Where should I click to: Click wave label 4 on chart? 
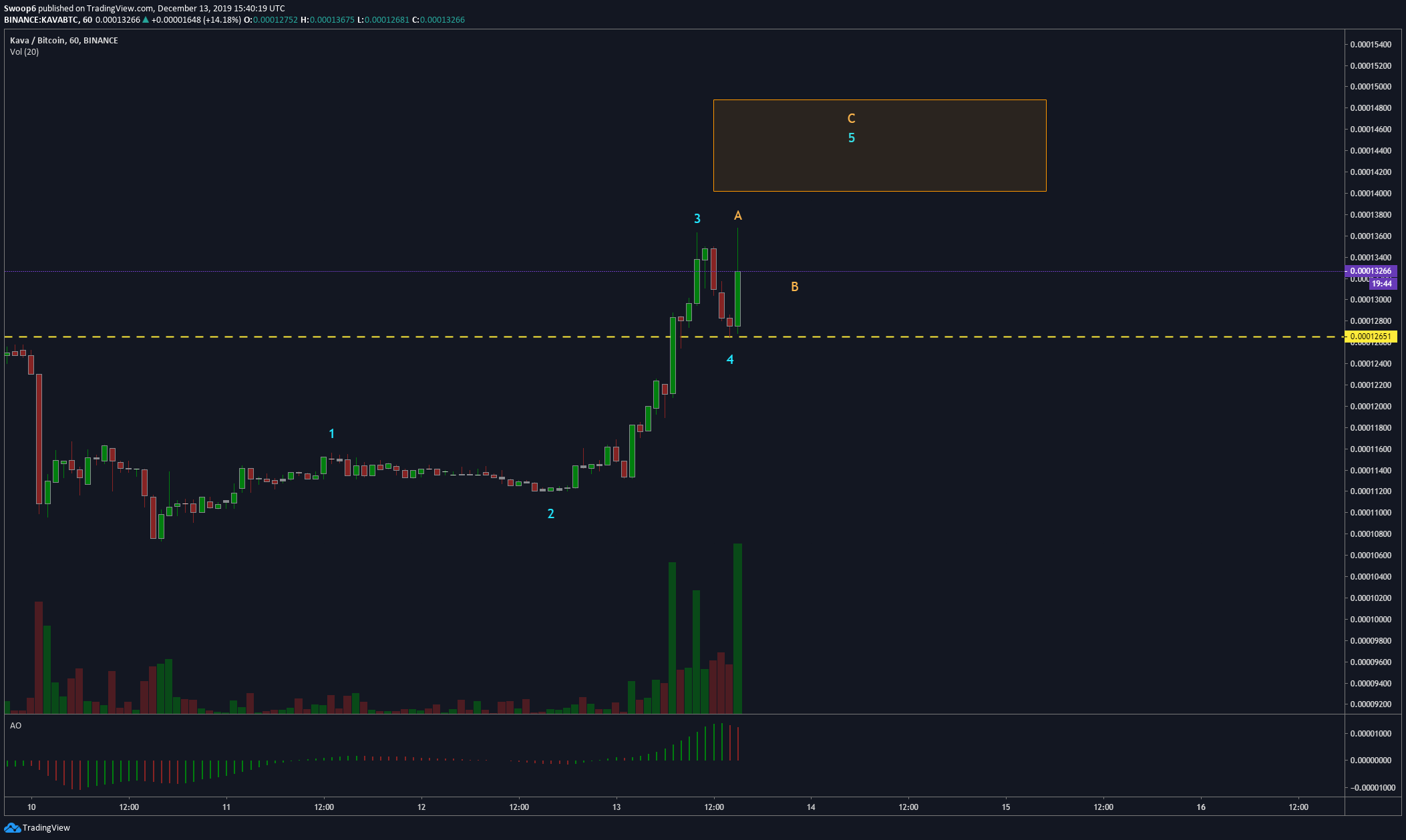[730, 359]
